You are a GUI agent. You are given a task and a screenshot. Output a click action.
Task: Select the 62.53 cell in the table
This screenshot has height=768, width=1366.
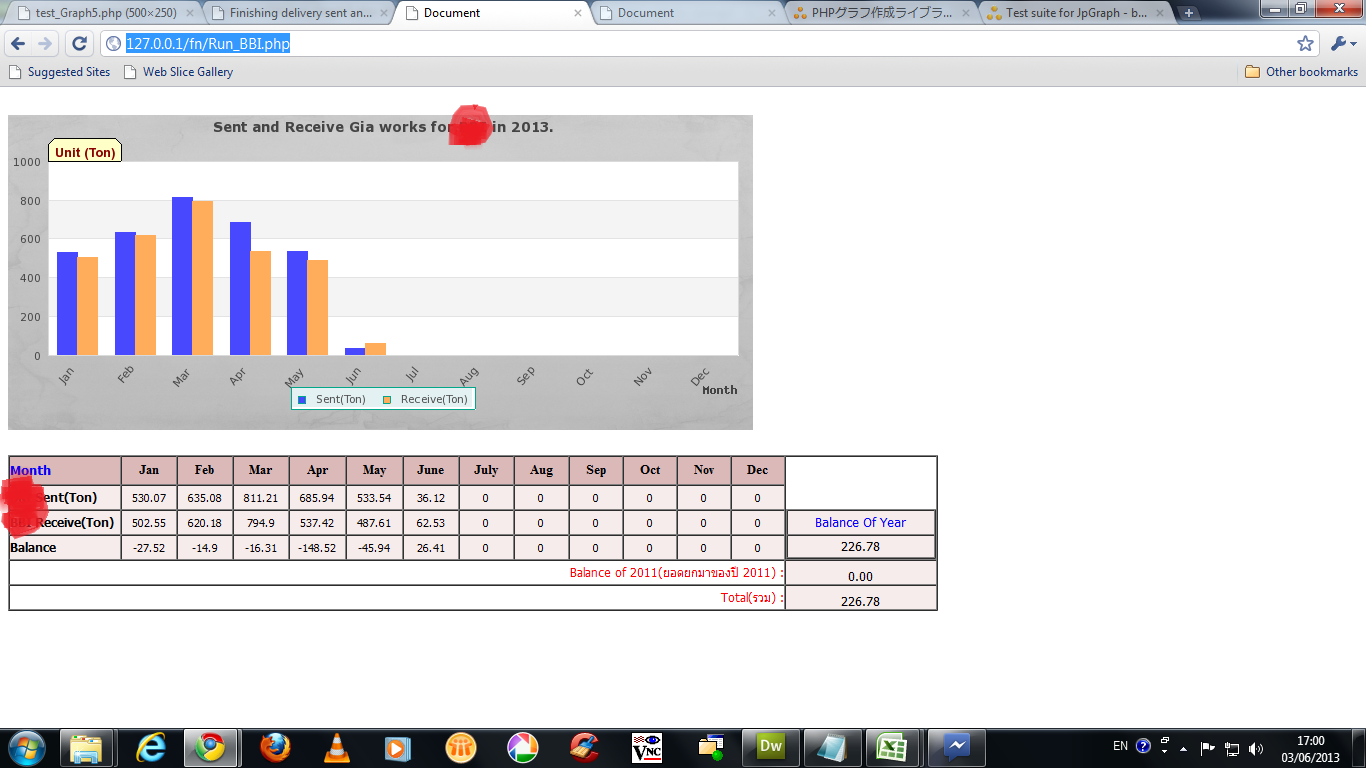431,523
